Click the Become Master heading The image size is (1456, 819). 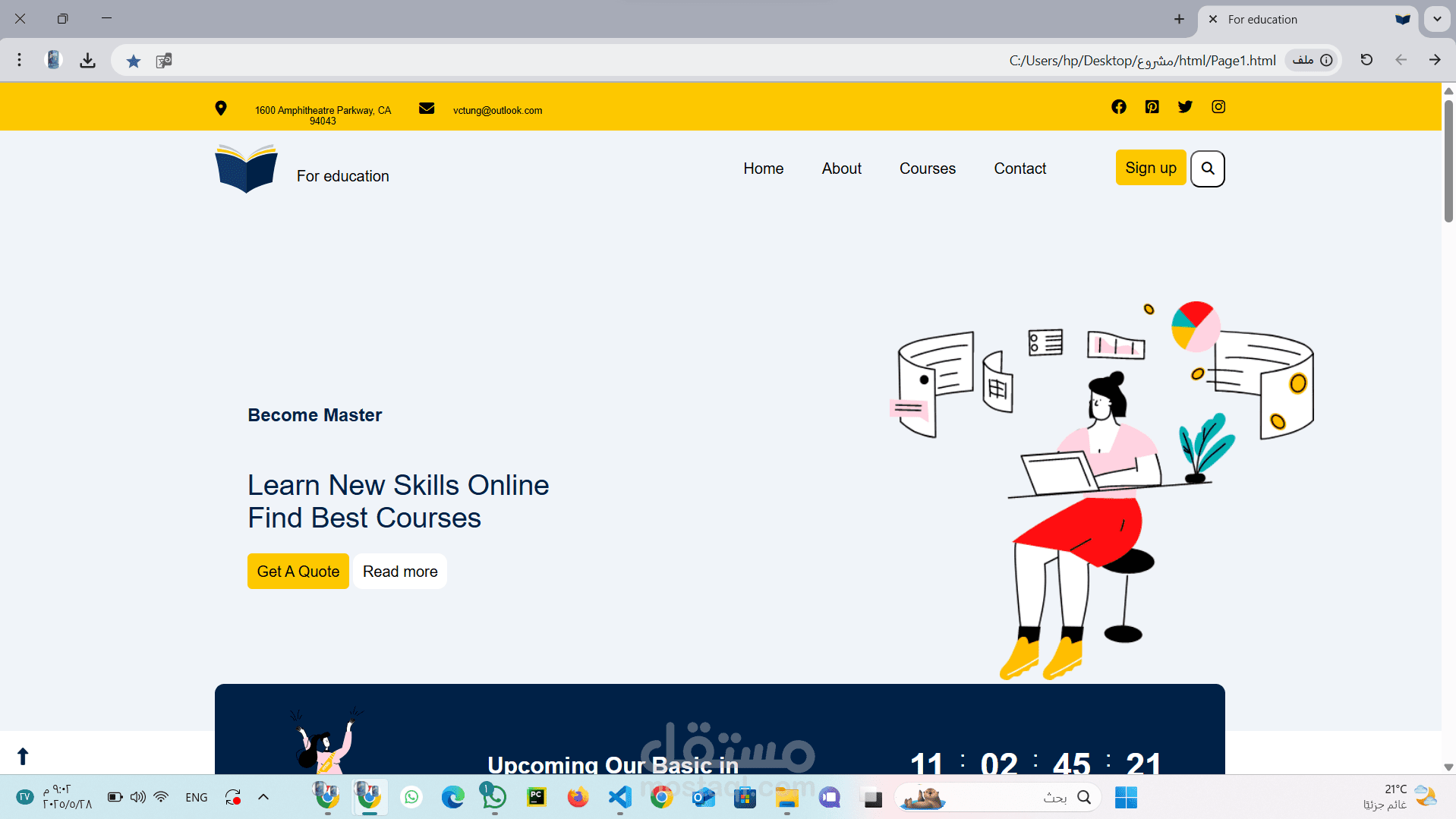(315, 415)
